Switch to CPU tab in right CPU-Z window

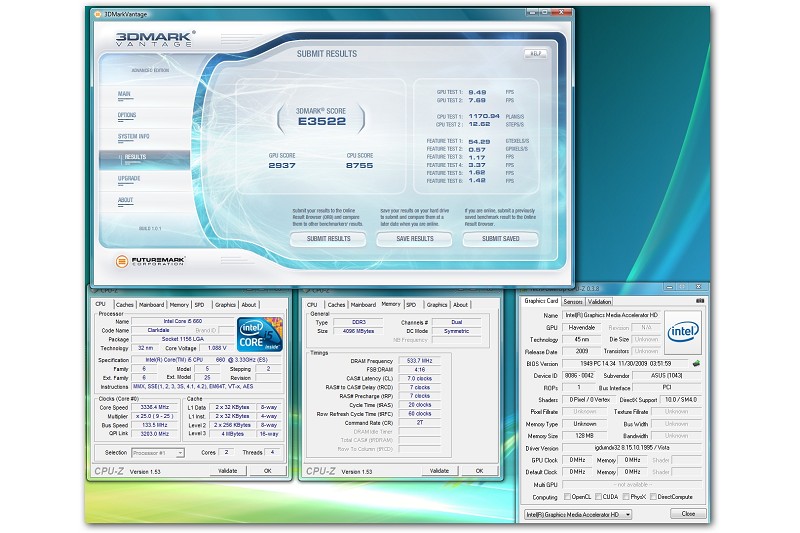[x=312, y=304]
